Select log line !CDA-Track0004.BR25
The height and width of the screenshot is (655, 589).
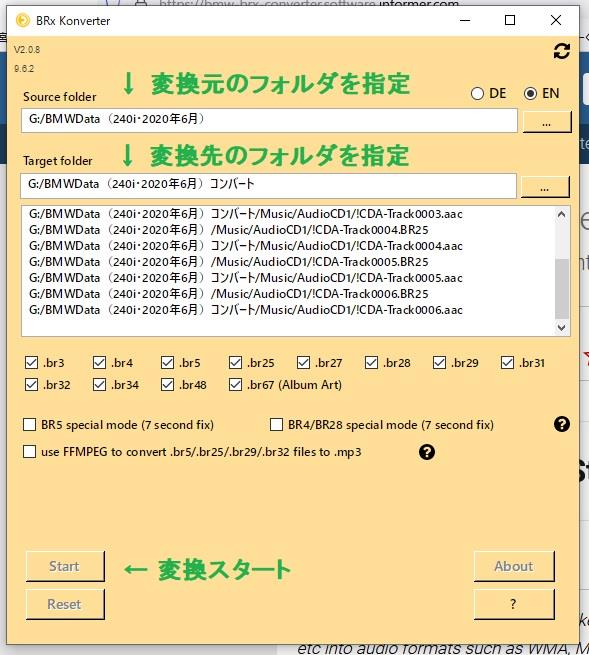click(x=228, y=230)
